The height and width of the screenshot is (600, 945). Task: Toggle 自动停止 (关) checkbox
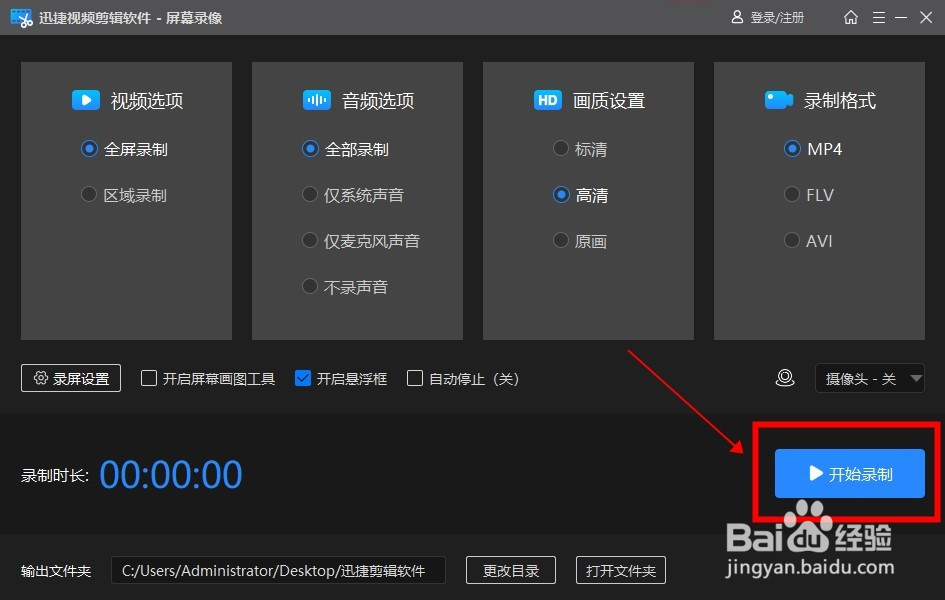coord(415,378)
